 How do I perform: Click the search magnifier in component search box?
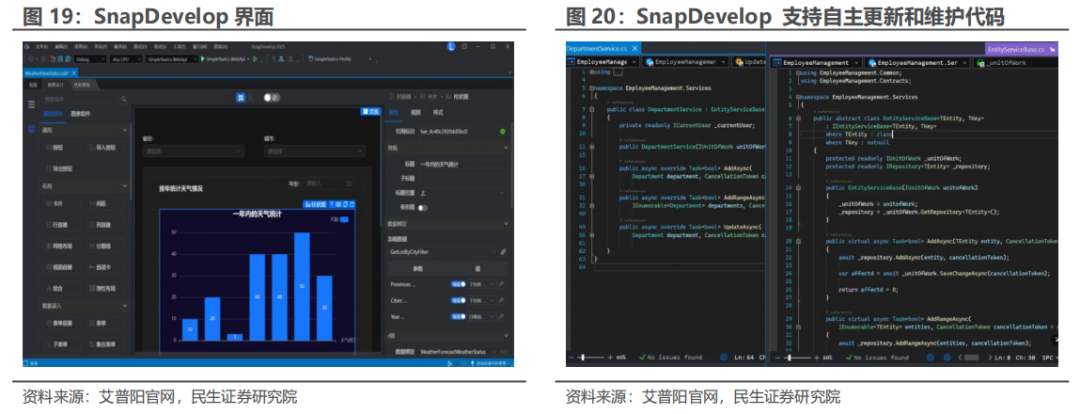124,99
